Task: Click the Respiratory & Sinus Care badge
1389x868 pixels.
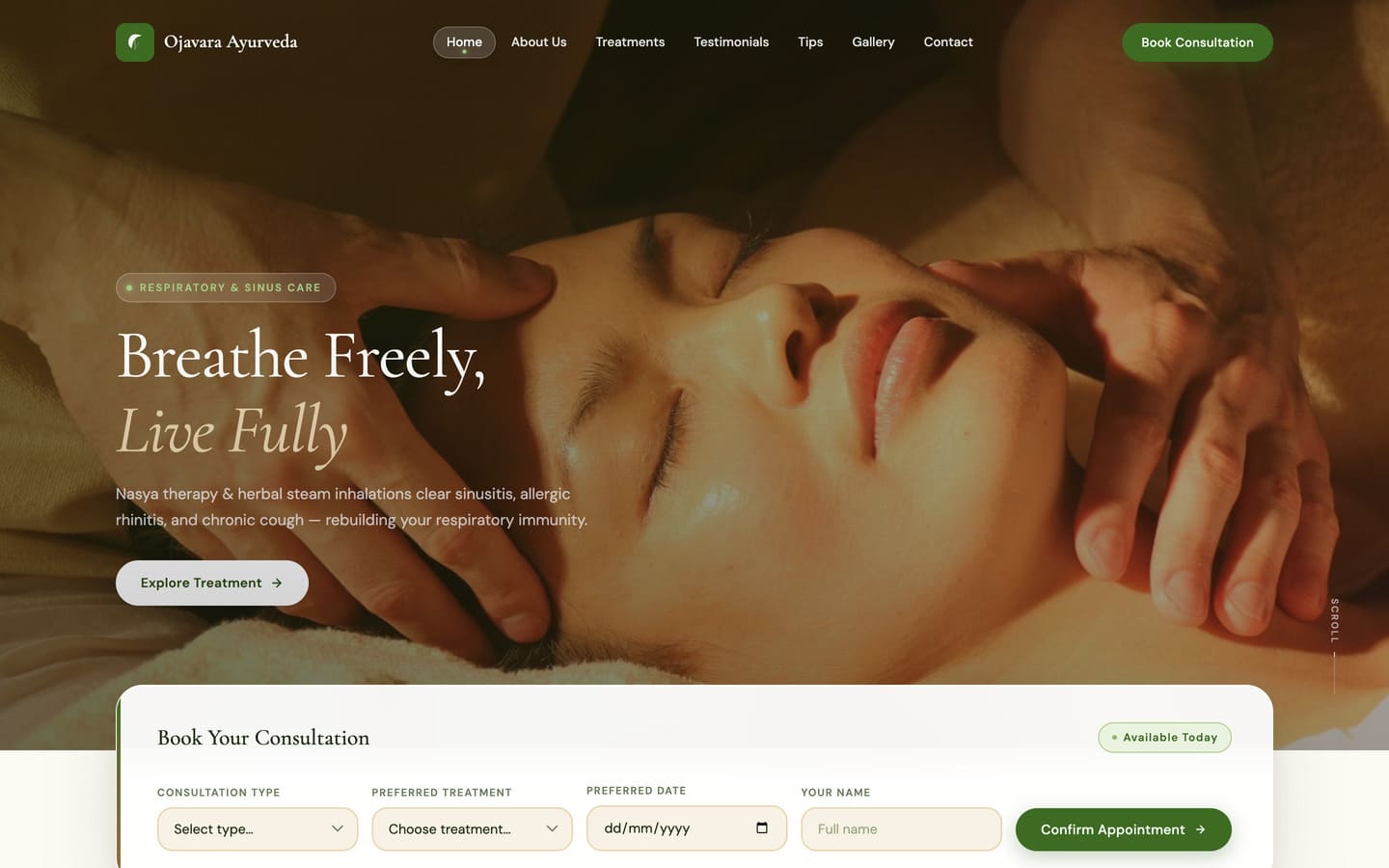Action: (x=226, y=287)
